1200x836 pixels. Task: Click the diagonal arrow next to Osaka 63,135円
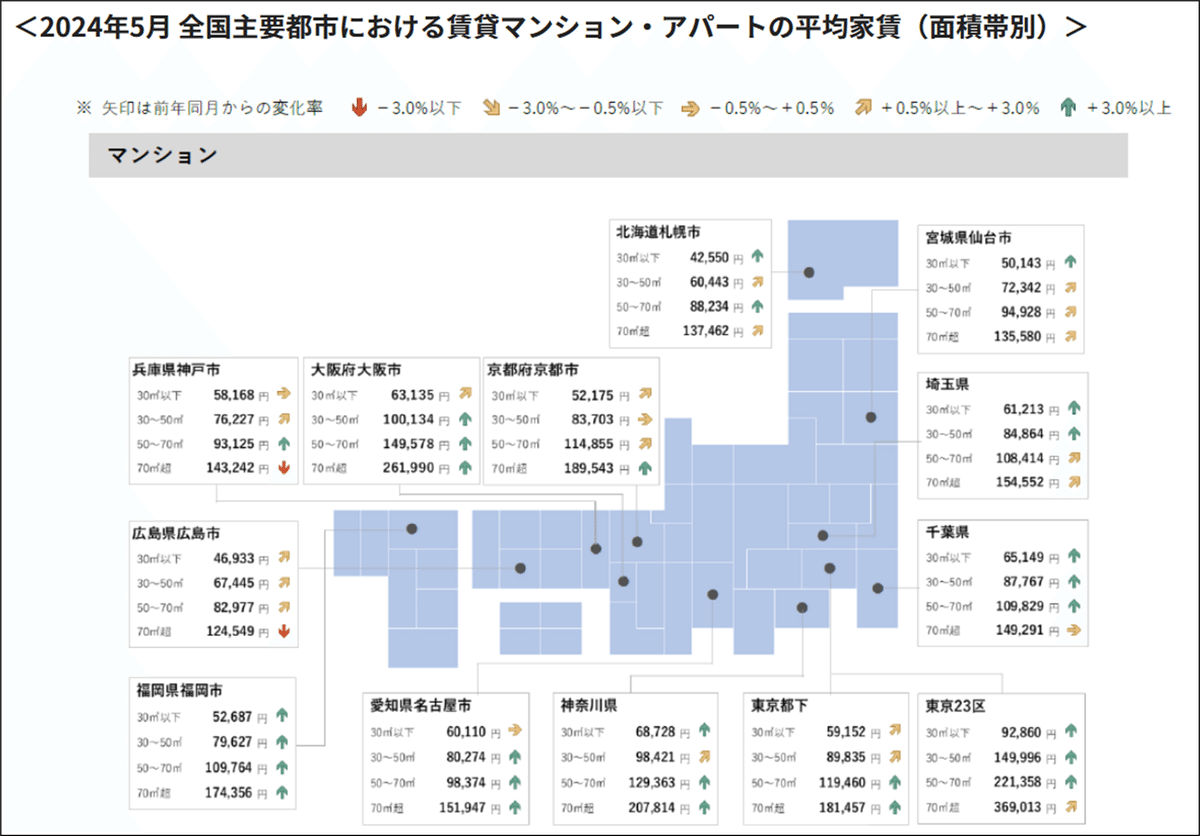(x=465, y=394)
